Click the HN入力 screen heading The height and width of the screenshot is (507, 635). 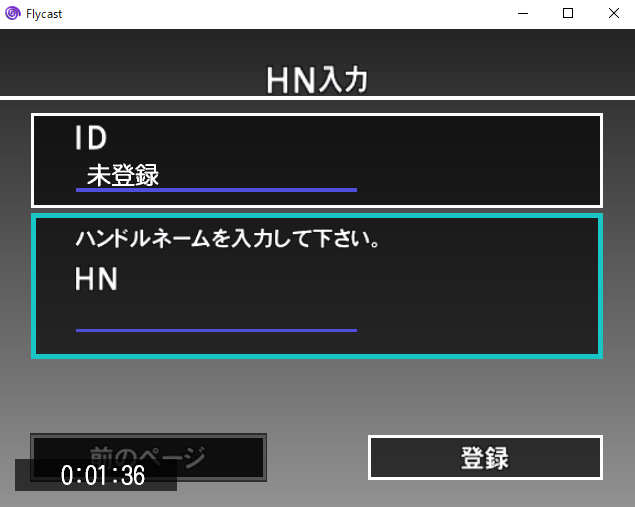tap(317, 80)
